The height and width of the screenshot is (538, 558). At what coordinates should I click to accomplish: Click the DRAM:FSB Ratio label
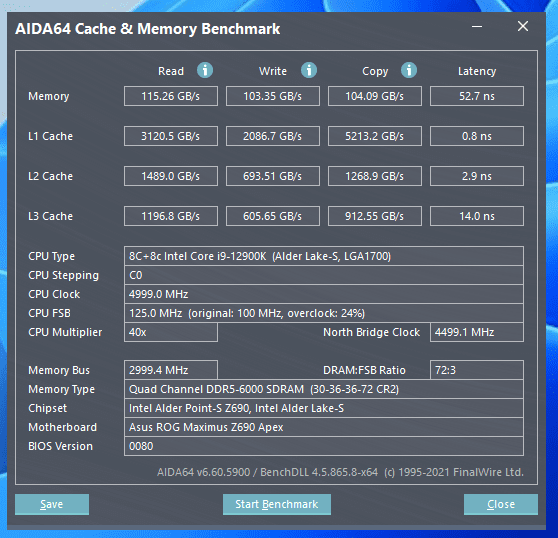click(364, 370)
